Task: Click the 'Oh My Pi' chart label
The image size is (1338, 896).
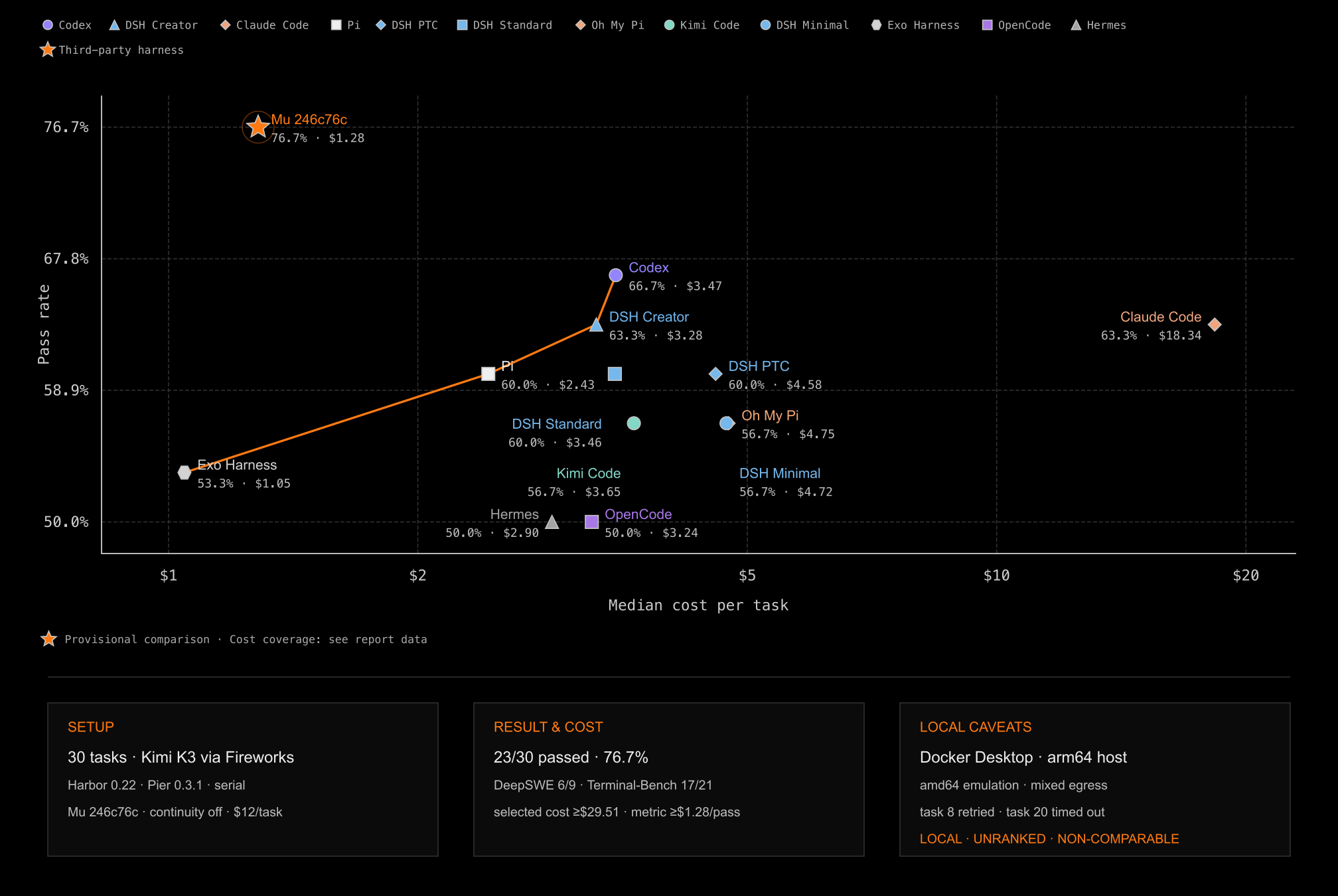Action: (770, 415)
